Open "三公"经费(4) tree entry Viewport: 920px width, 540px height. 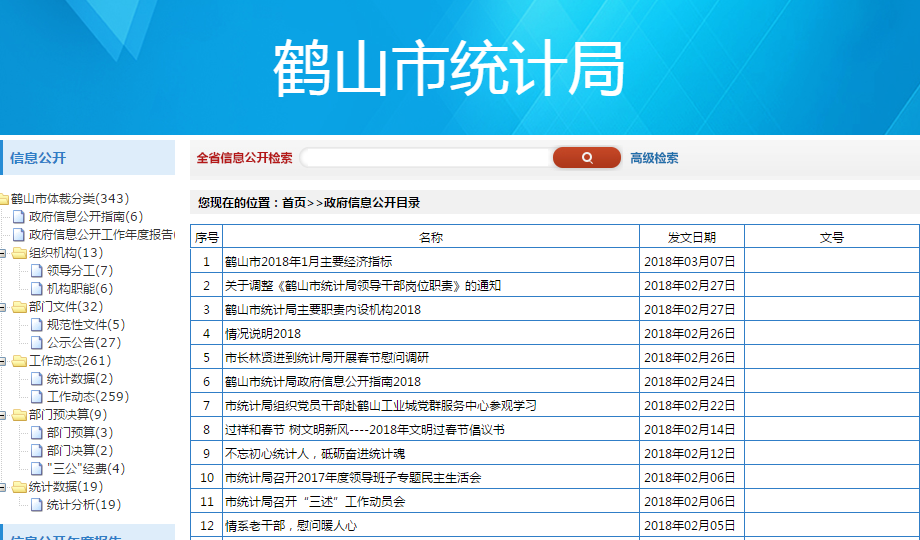tap(86, 469)
